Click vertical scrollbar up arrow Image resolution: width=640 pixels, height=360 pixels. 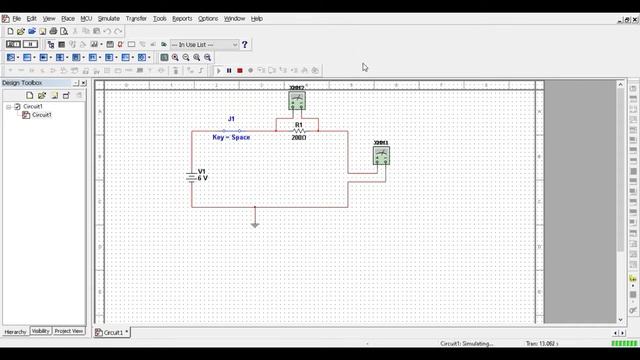[620, 84]
